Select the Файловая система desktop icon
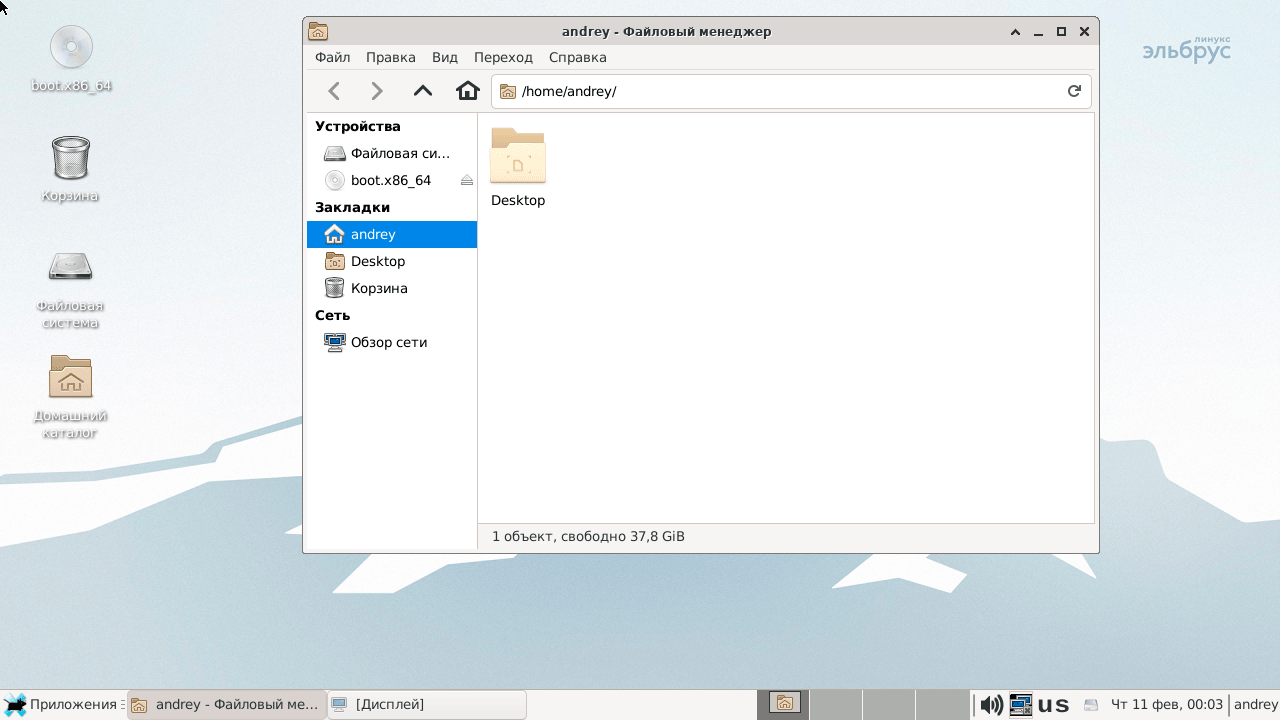This screenshot has height=720, width=1280. coord(70,288)
